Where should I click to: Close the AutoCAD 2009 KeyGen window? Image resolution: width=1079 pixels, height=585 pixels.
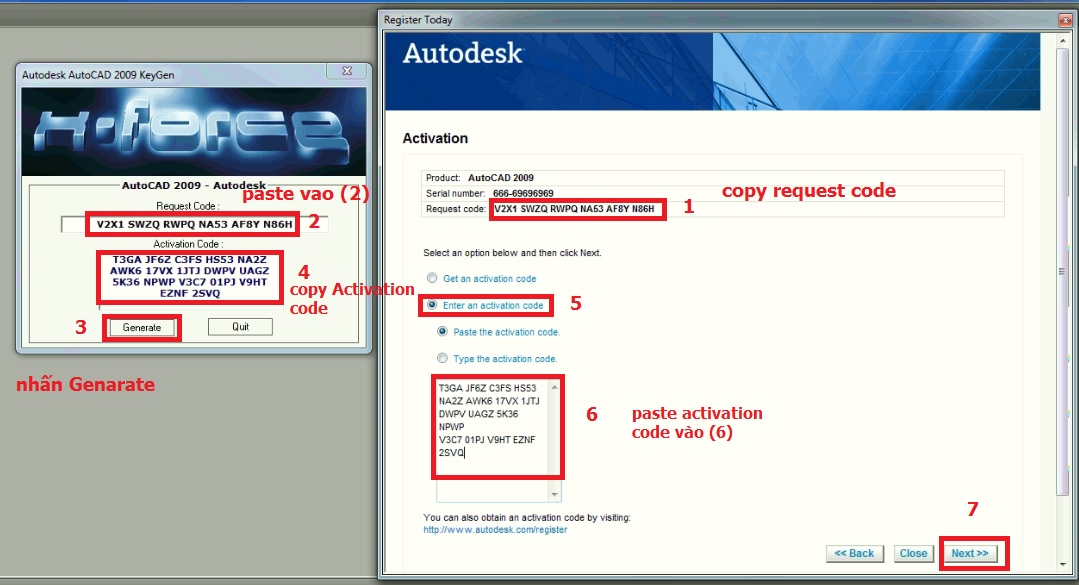tap(347, 72)
